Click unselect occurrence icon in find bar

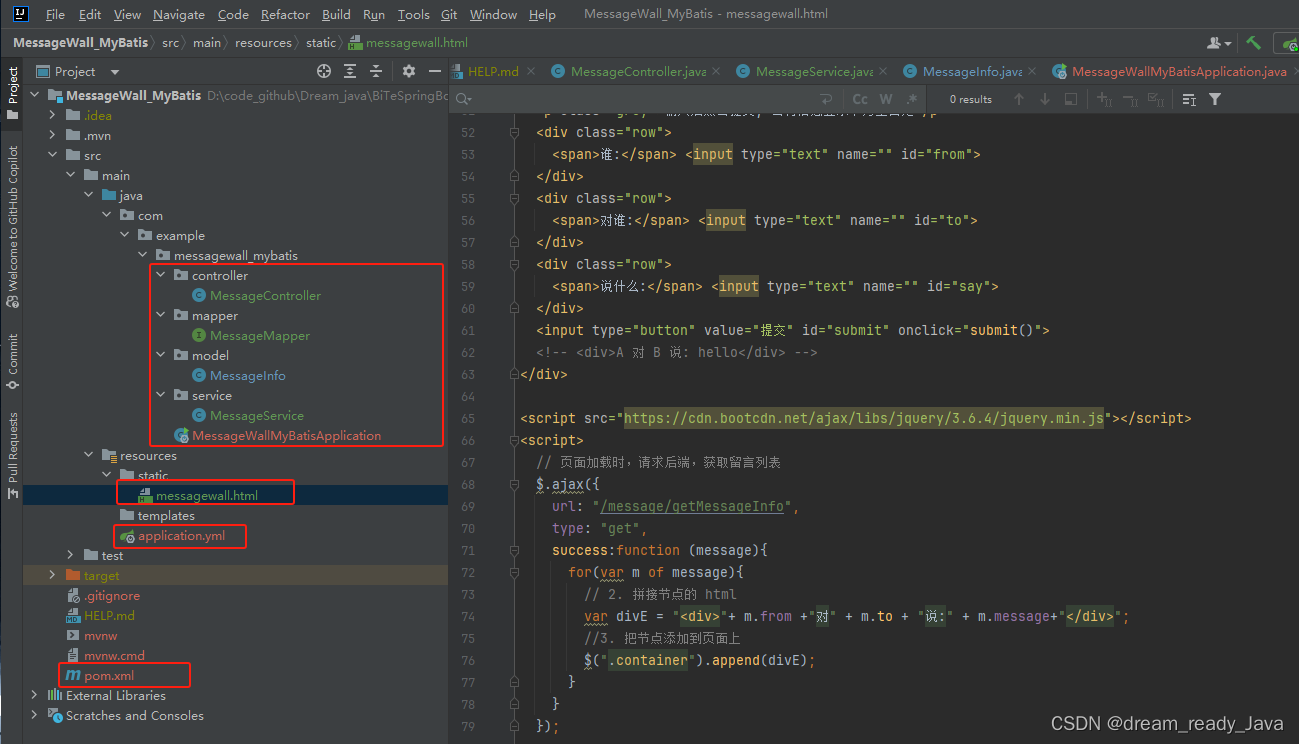[x=1131, y=99]
